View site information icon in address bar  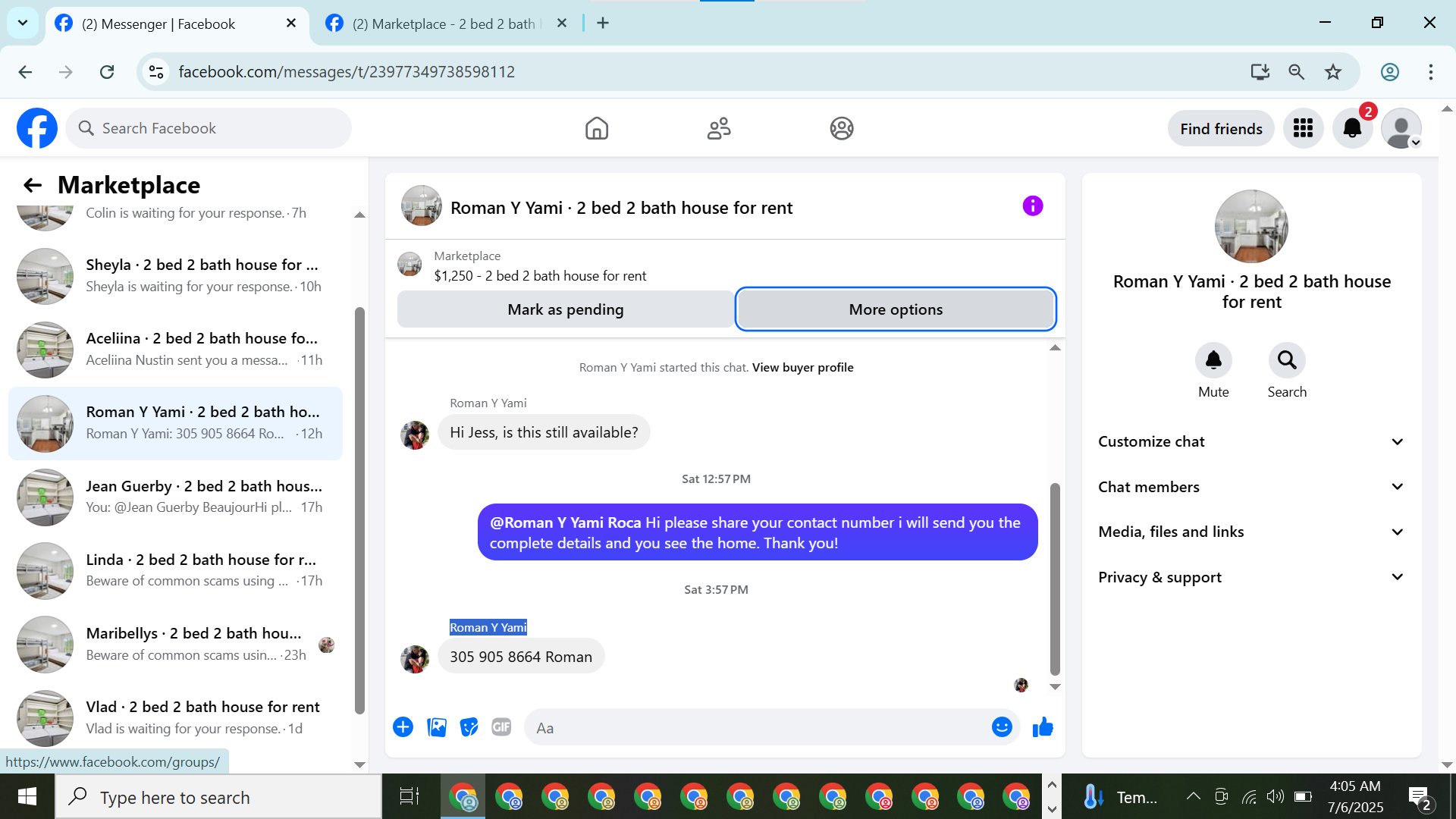[156, 72]
